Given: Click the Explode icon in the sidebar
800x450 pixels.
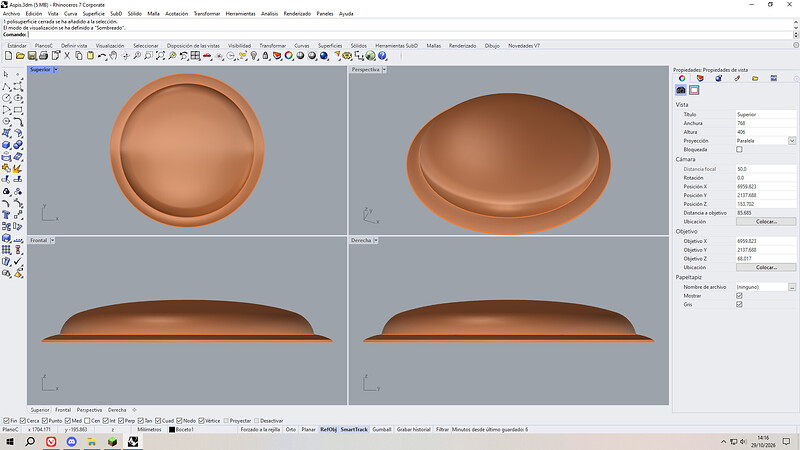Looking at the screenshot, I should 18,168.
